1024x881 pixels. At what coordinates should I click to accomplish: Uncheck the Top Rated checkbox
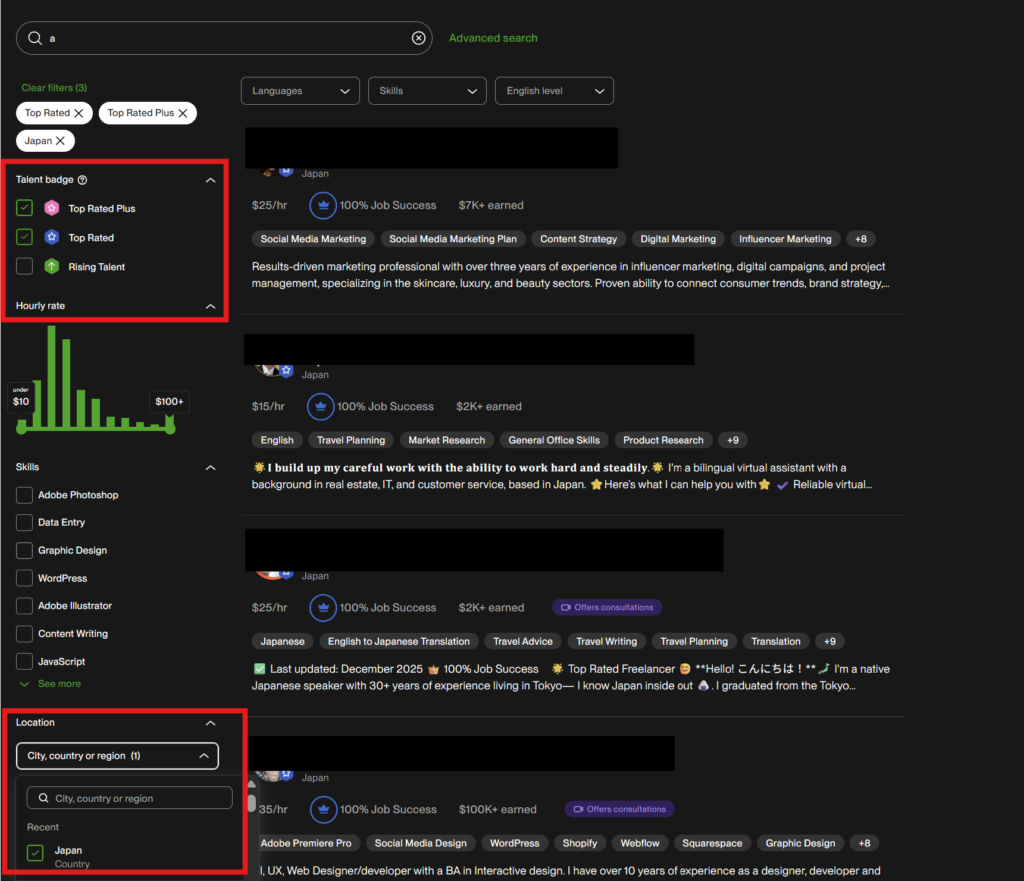(x=25, y=238)
